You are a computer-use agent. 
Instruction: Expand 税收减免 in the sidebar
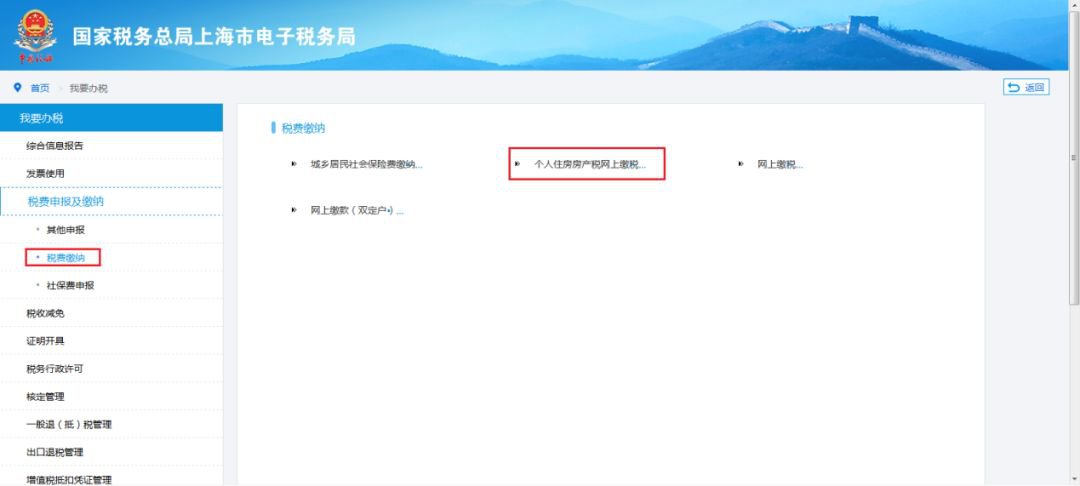coord(45,313)
